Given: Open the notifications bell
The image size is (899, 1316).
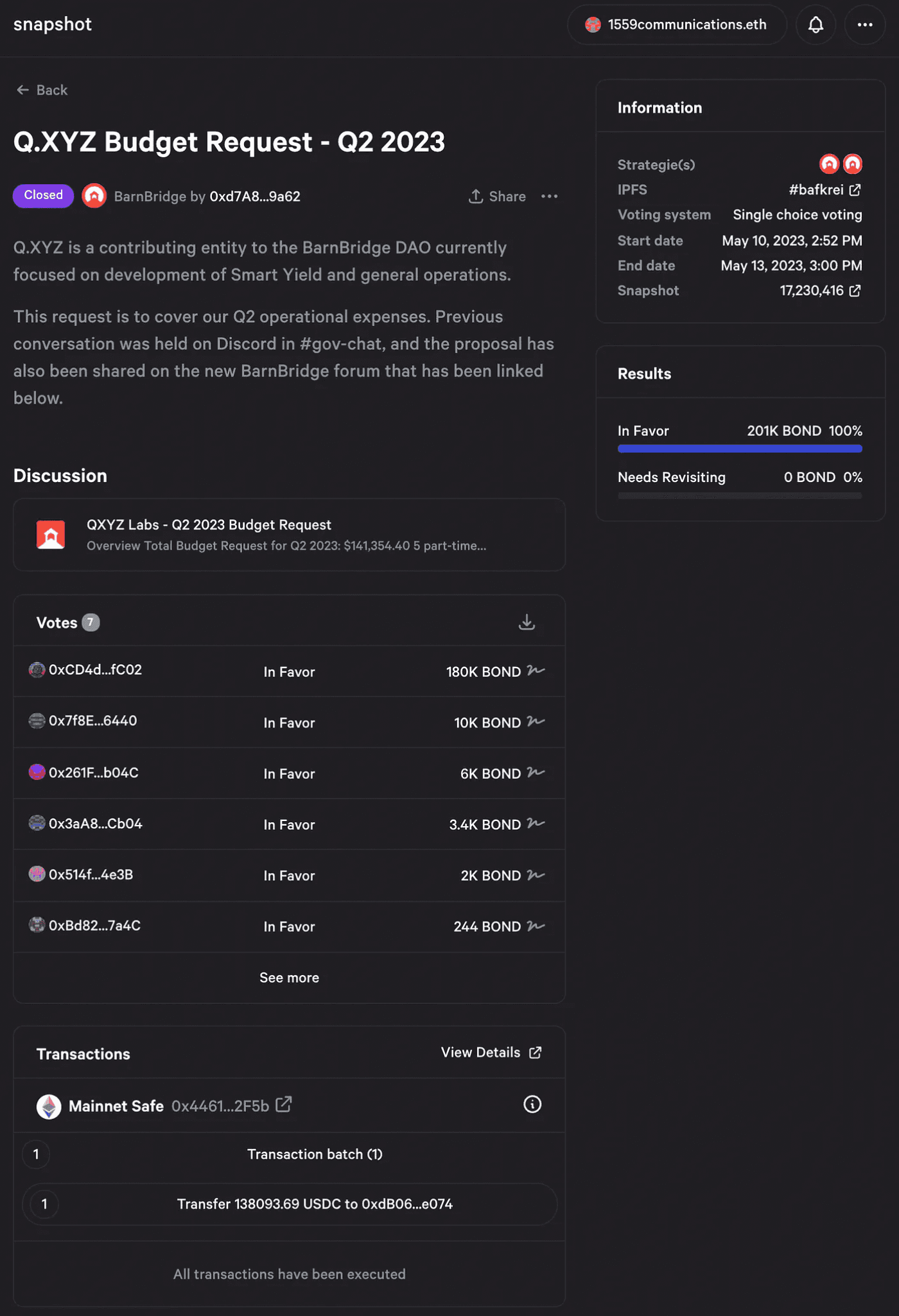Looking at the screenshot, I should click(816, 25).
